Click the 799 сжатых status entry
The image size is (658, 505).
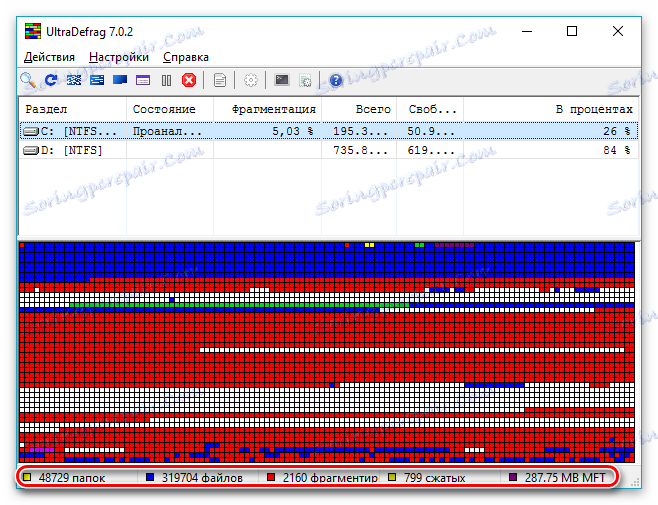click(x=435, y=478)
